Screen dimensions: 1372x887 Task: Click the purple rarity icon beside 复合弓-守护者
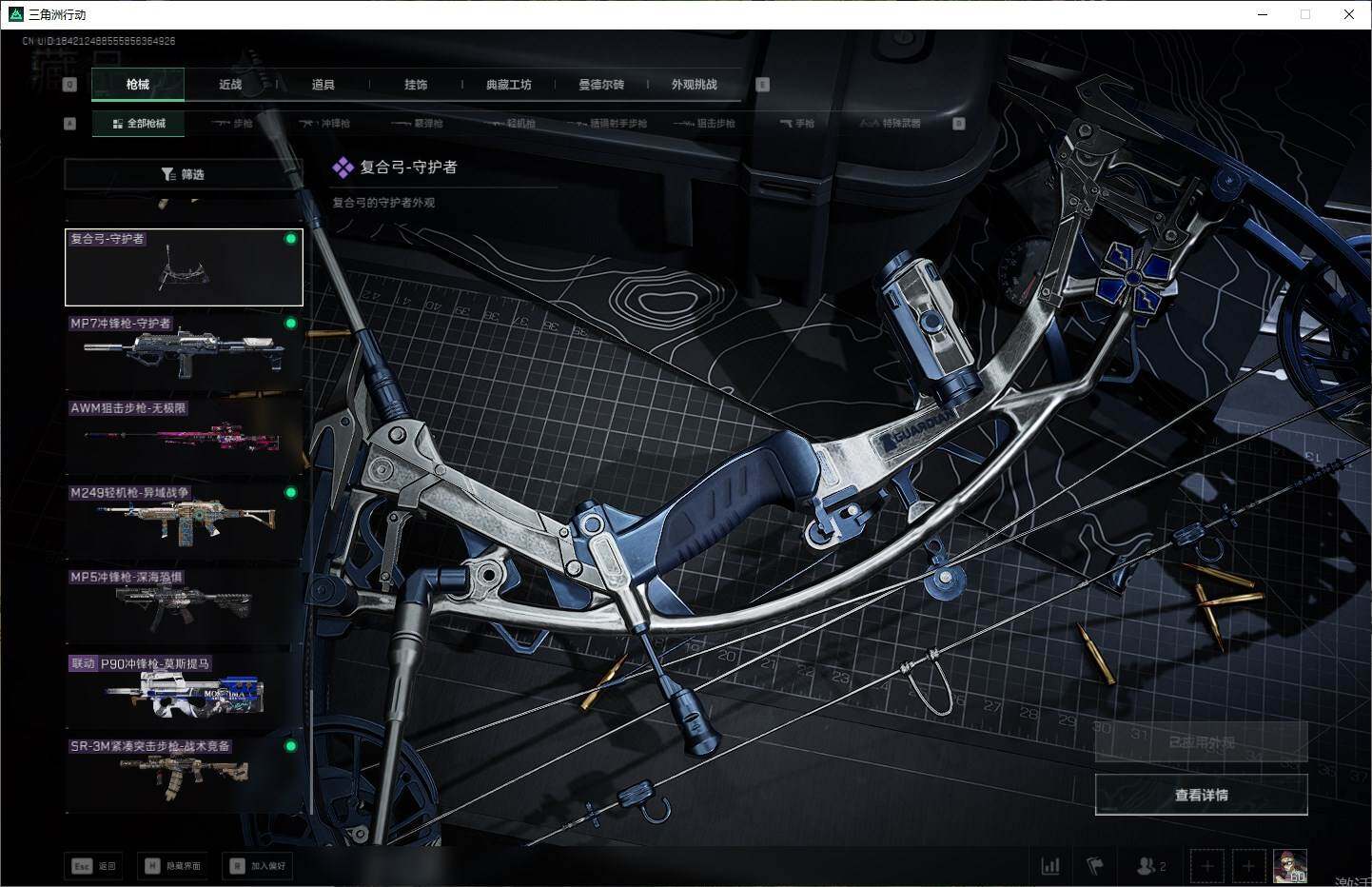[x=343, y=168]
